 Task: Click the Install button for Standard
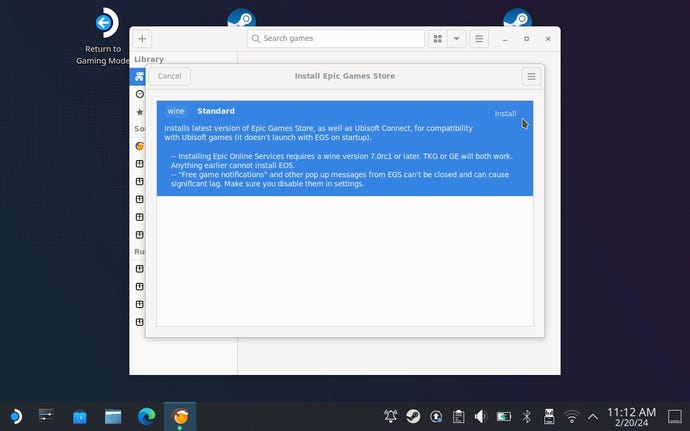pos(505,114)
